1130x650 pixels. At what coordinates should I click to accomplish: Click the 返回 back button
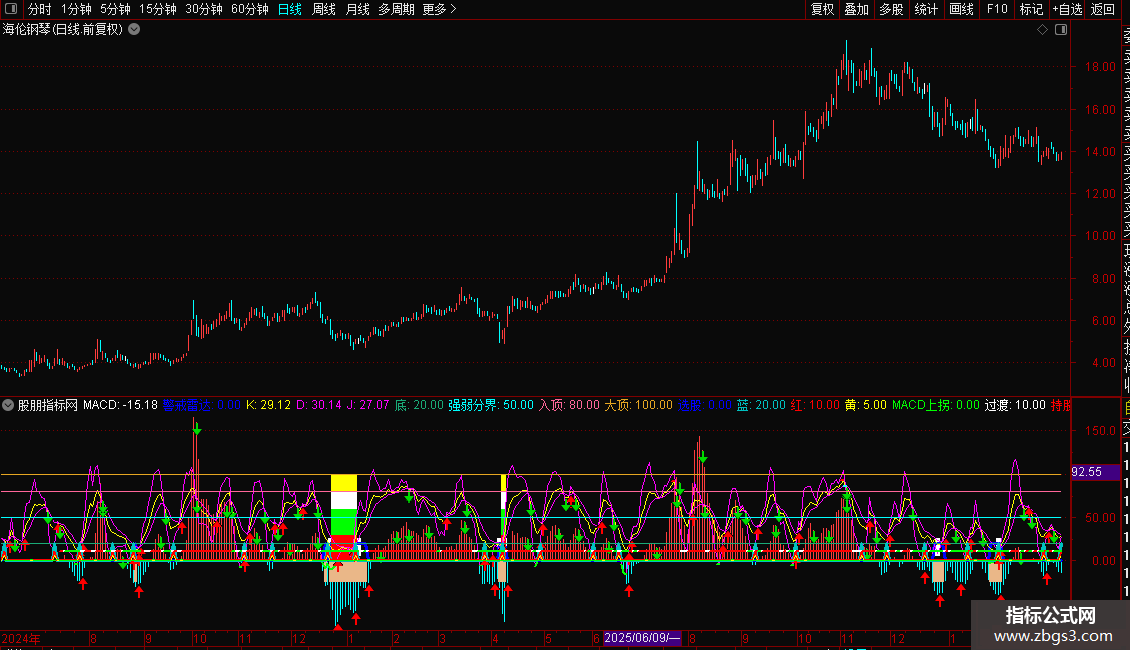click(x=1103, y=9)
